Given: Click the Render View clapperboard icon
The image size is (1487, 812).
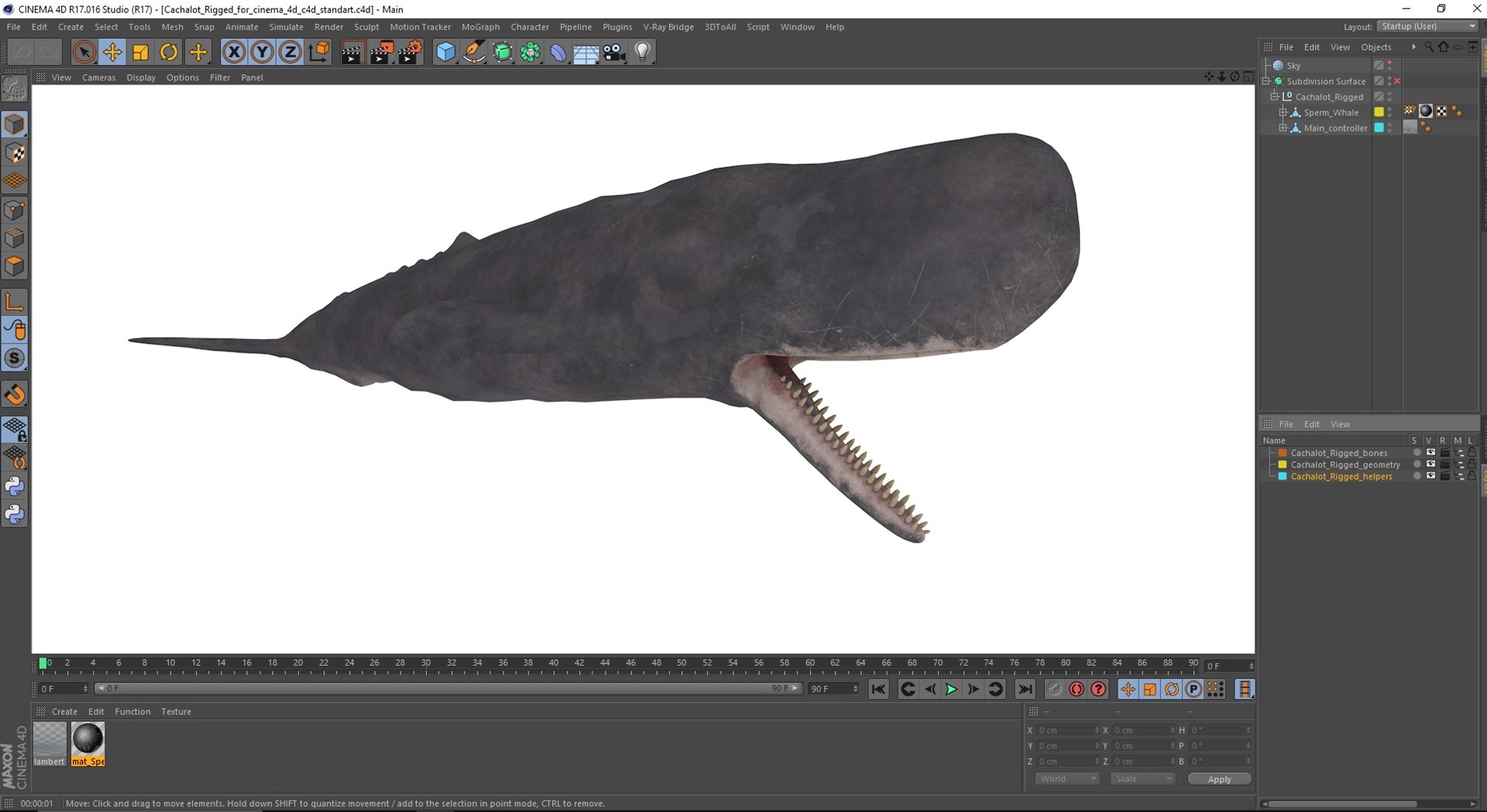Looking at the screenshot, I should point(352,53).
